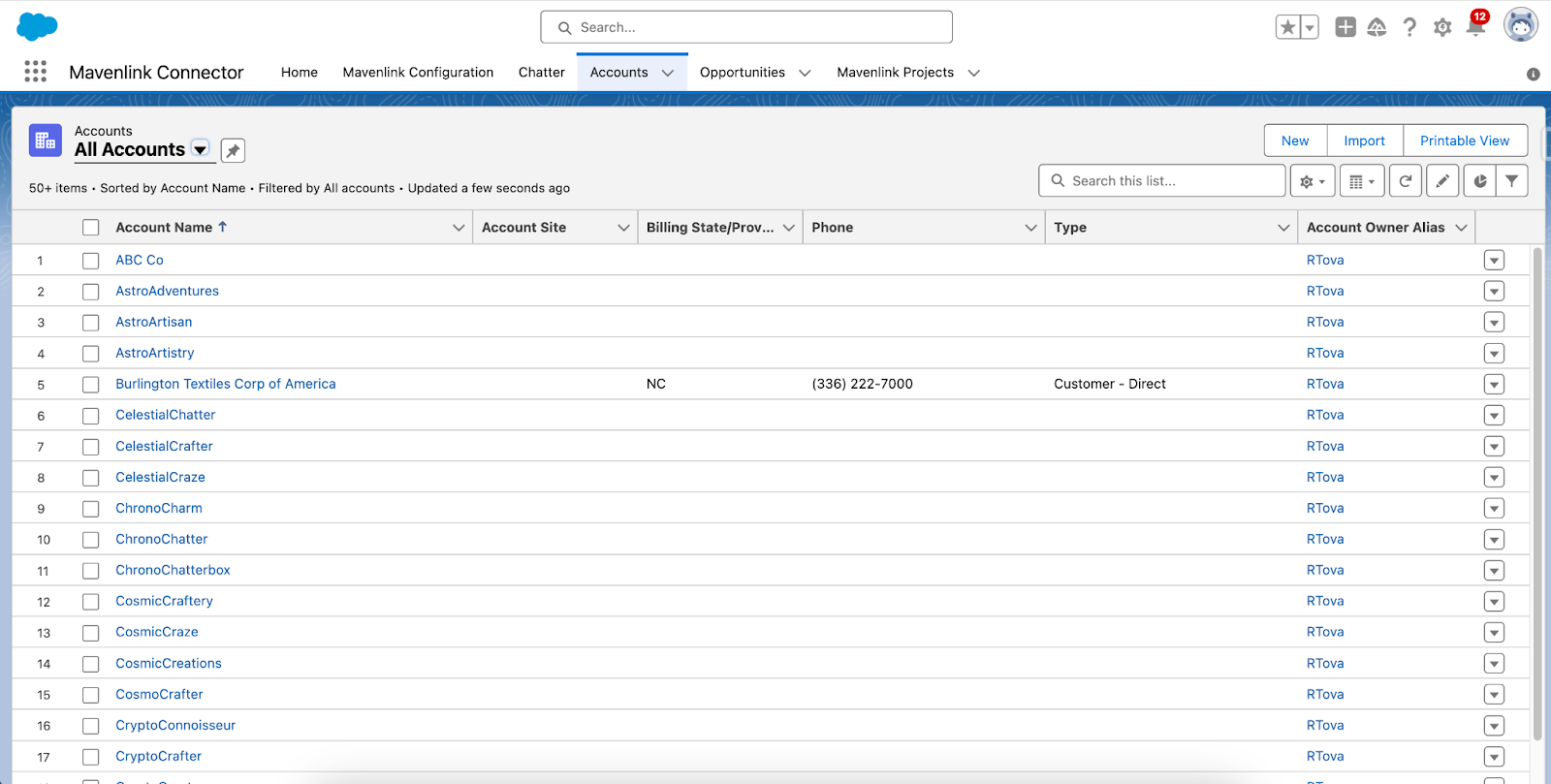
Task: Open the Opportunities tab
Action: pyautogui.click(x=743, y=73)
